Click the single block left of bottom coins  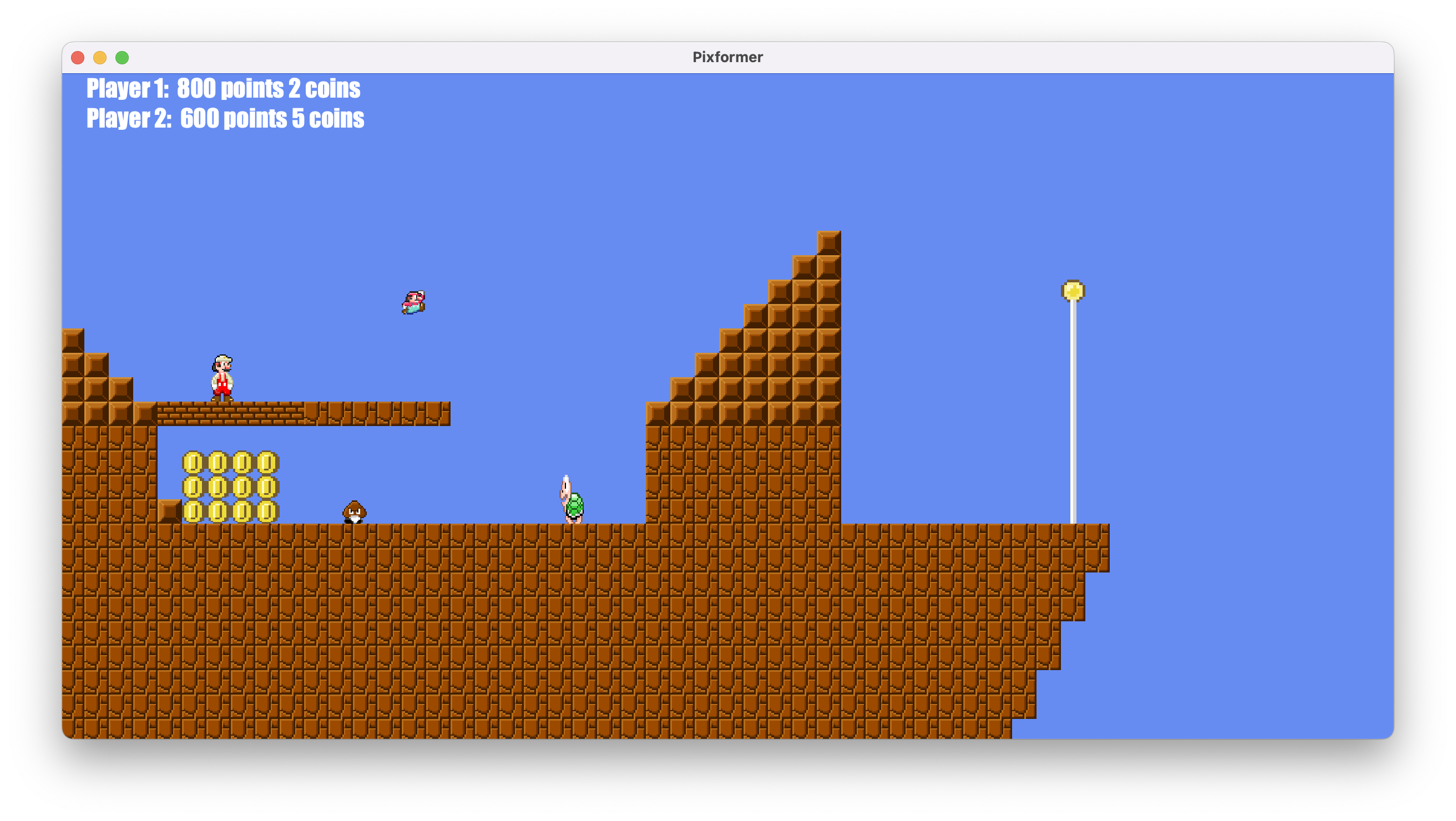click(169, 511)
